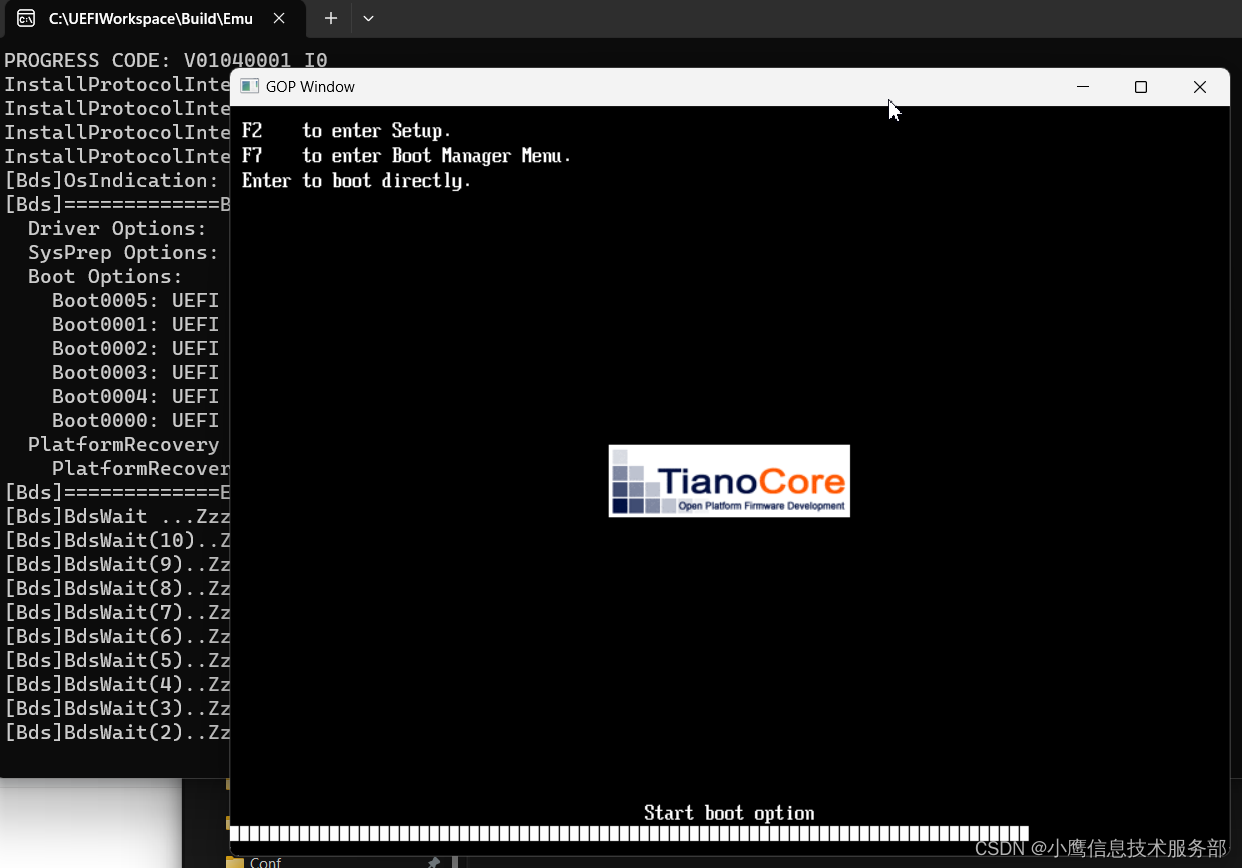
Task: Click the GOP Window title text
Action: tap(310, 87)
